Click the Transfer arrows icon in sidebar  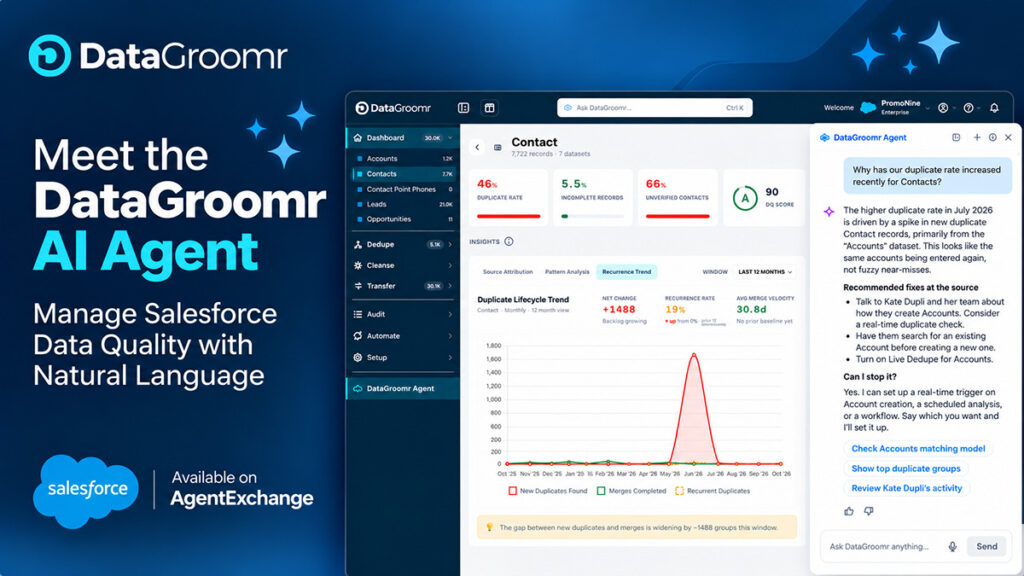[x=358, y=286]
